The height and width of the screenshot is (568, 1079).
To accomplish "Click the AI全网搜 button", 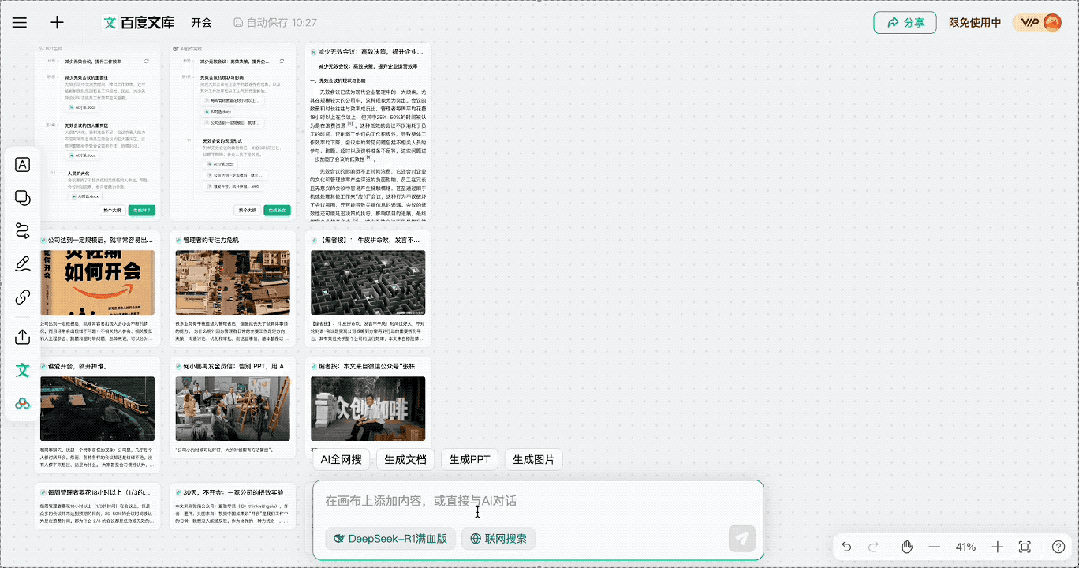I will [x=341, y=459].
